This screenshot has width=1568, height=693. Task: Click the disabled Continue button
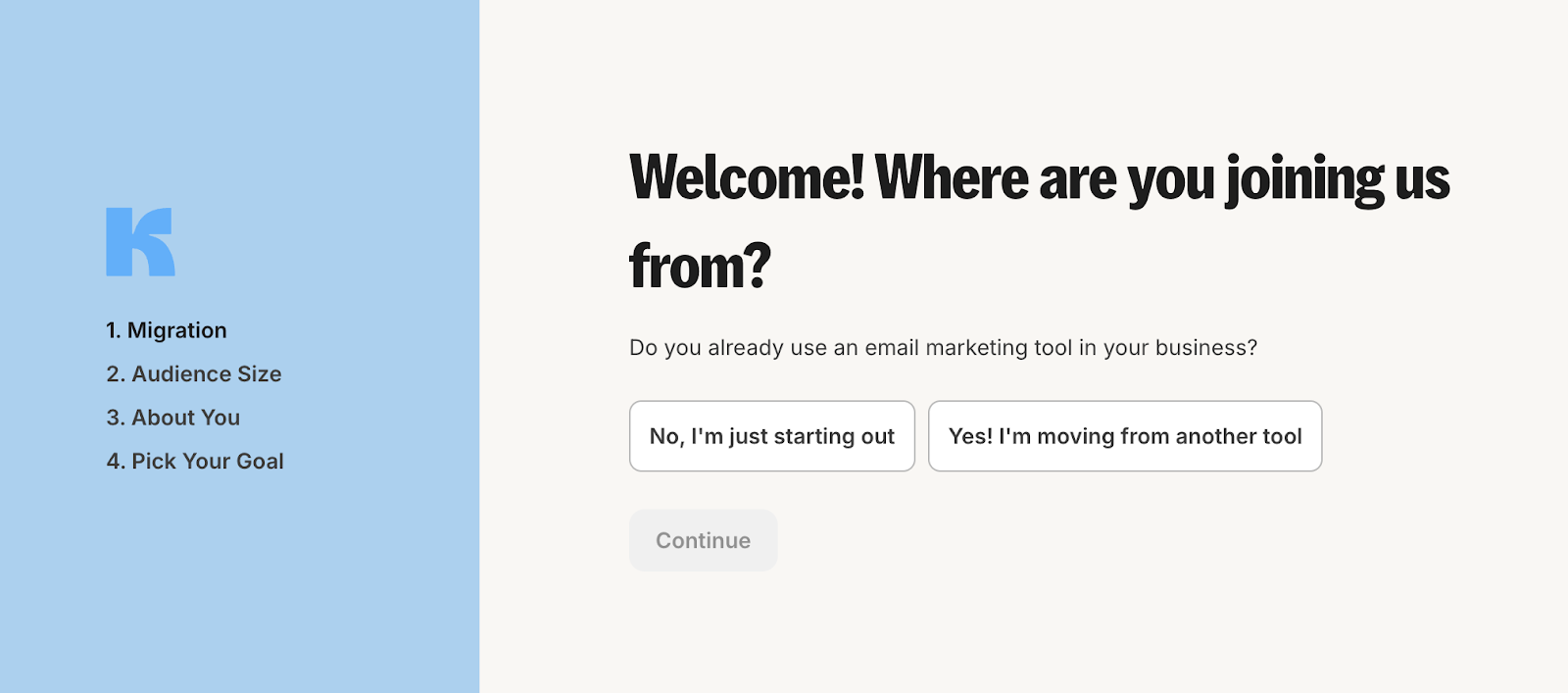click(703, 539)
